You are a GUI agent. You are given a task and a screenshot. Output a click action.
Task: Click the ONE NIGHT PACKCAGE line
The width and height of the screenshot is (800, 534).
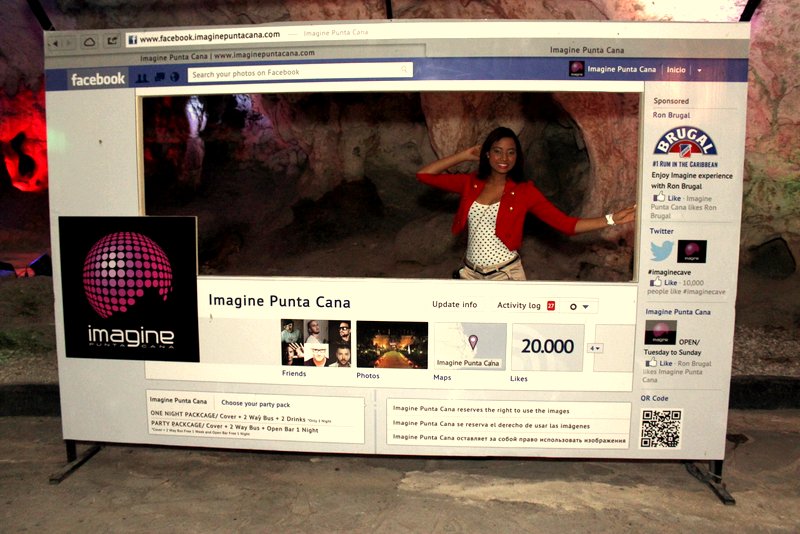[x=240, y=417]
